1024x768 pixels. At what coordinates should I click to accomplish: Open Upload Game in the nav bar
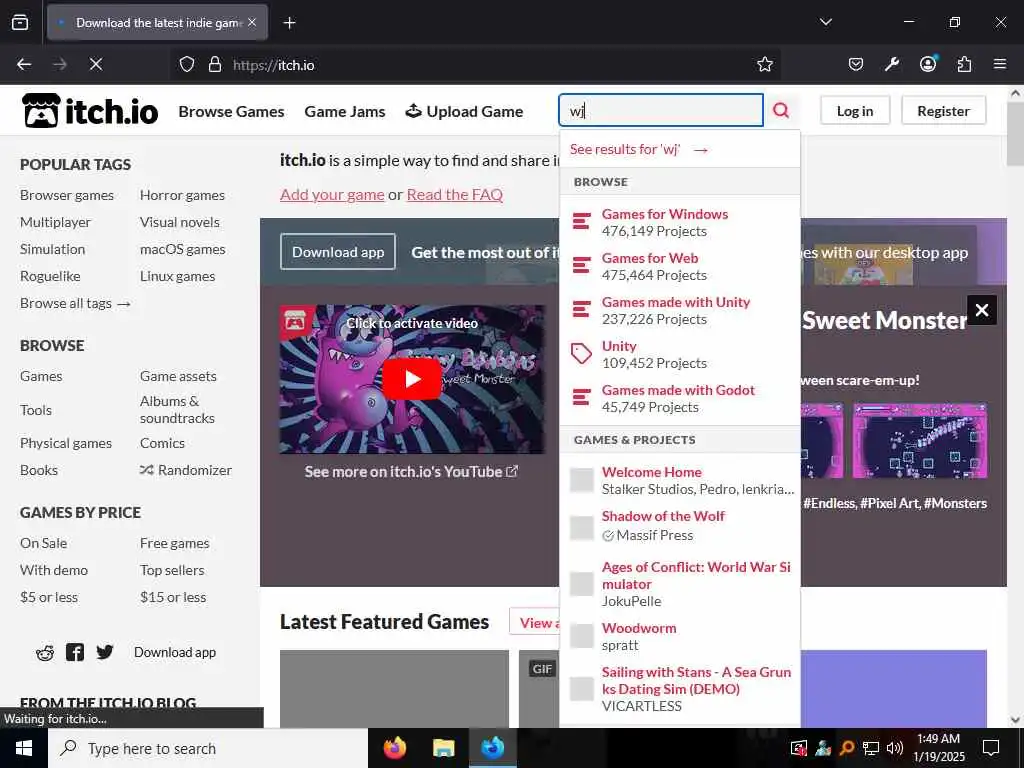(x=464, y=112)
